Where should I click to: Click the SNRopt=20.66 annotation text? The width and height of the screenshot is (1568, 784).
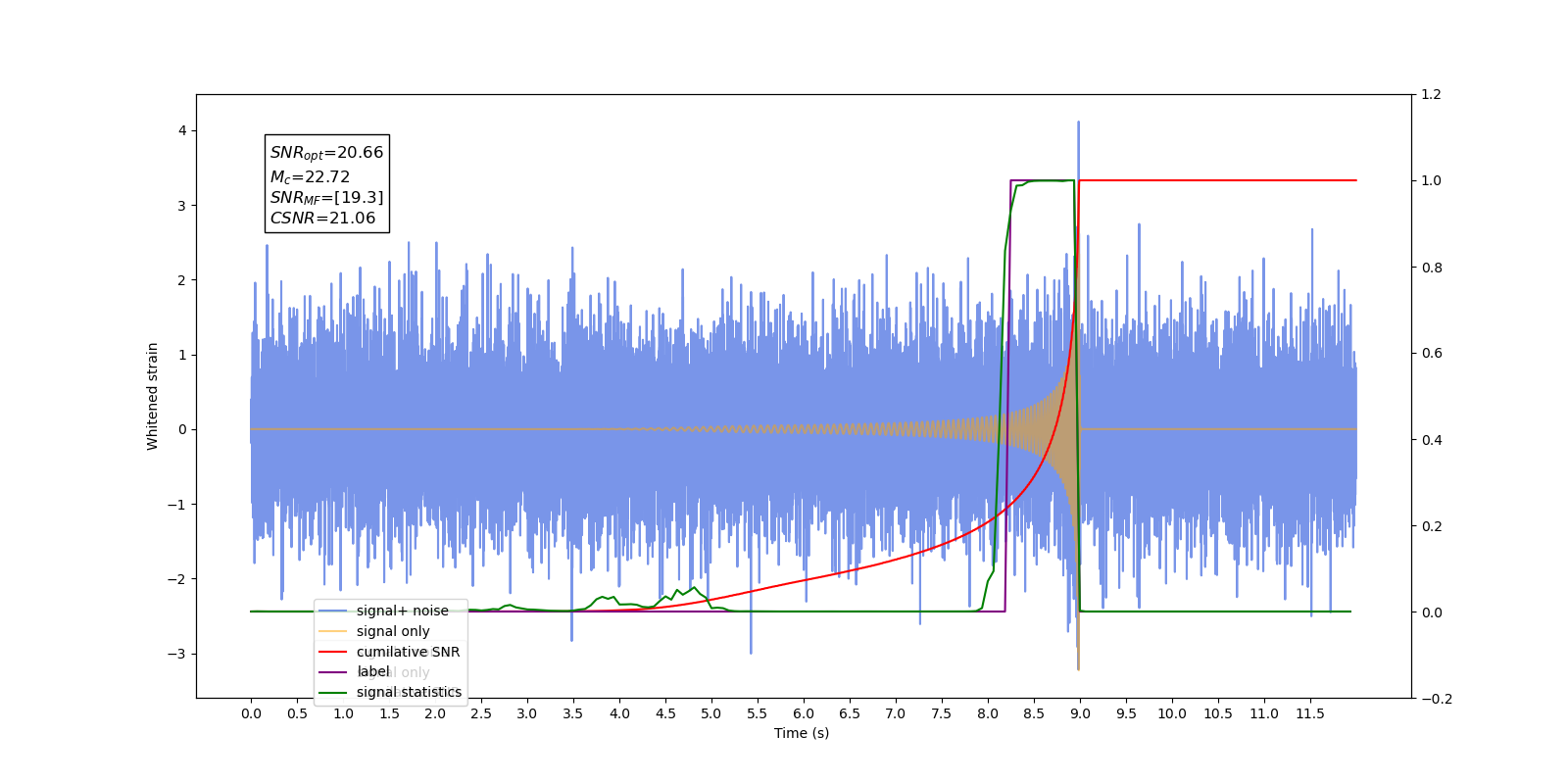click(326, 153)
